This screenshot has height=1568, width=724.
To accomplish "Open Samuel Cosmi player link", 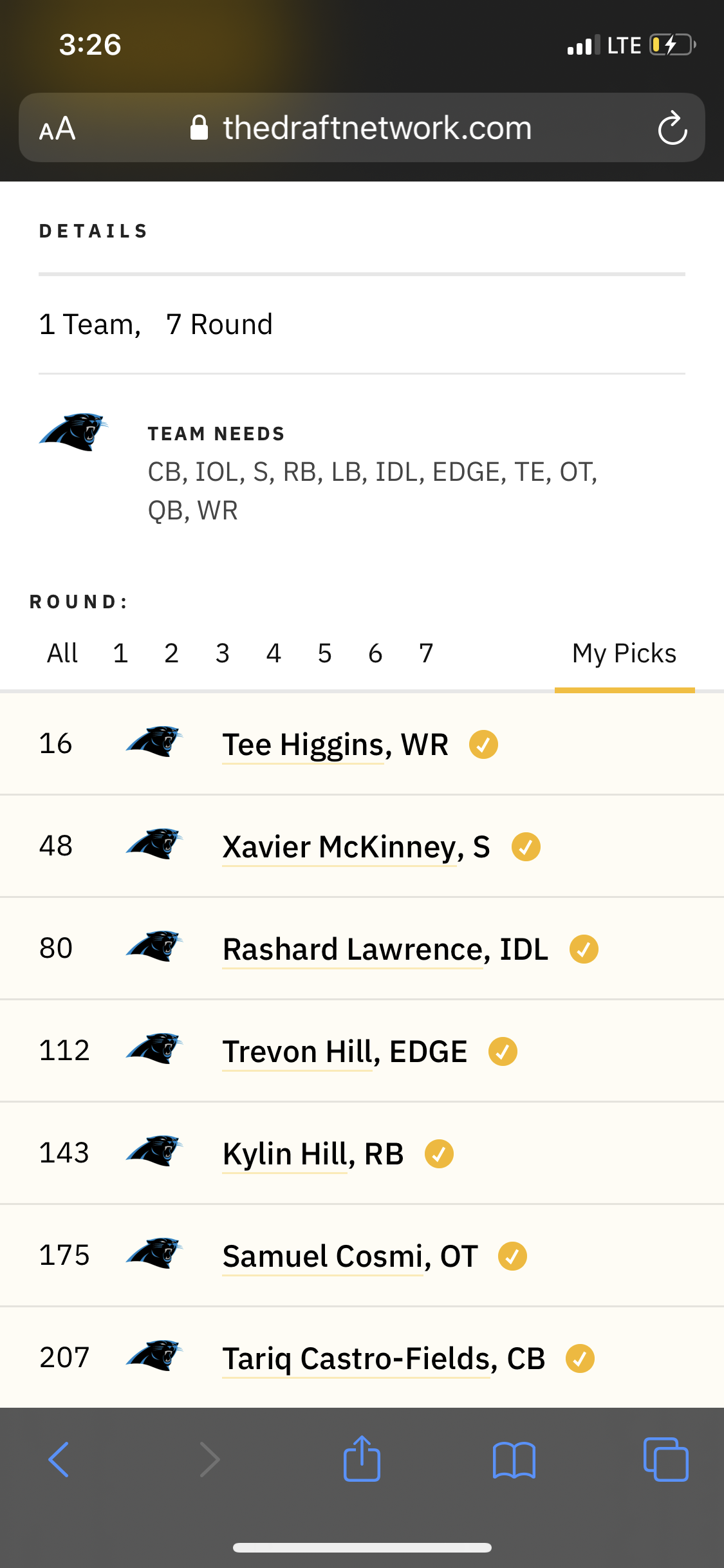I will pos(350,1256).
